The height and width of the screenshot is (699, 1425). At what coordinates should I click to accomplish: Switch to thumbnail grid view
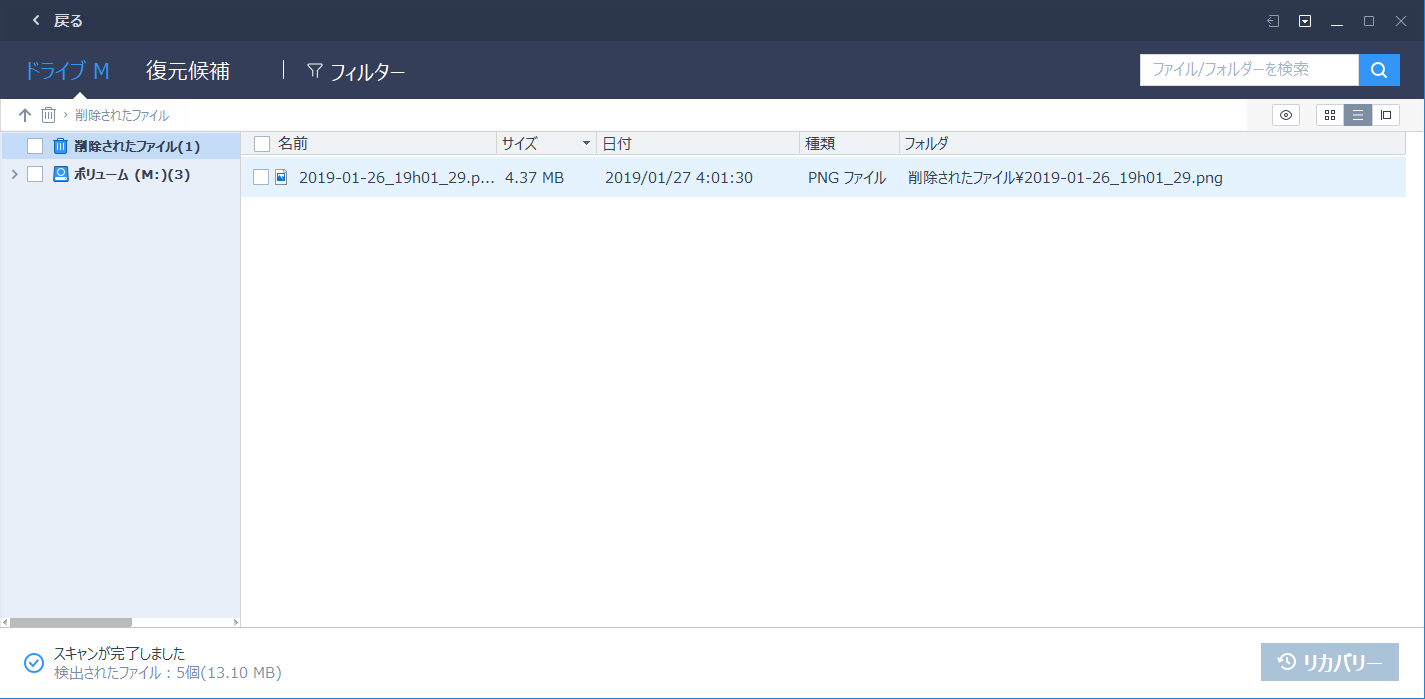(1329, 114)
